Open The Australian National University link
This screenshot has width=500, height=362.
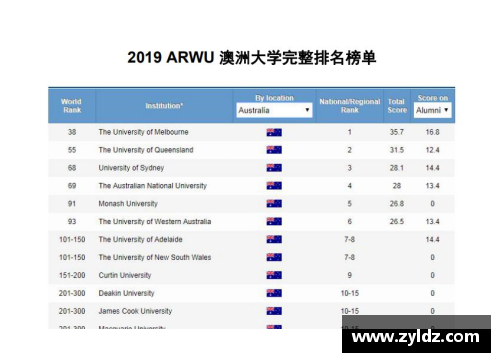152,186
